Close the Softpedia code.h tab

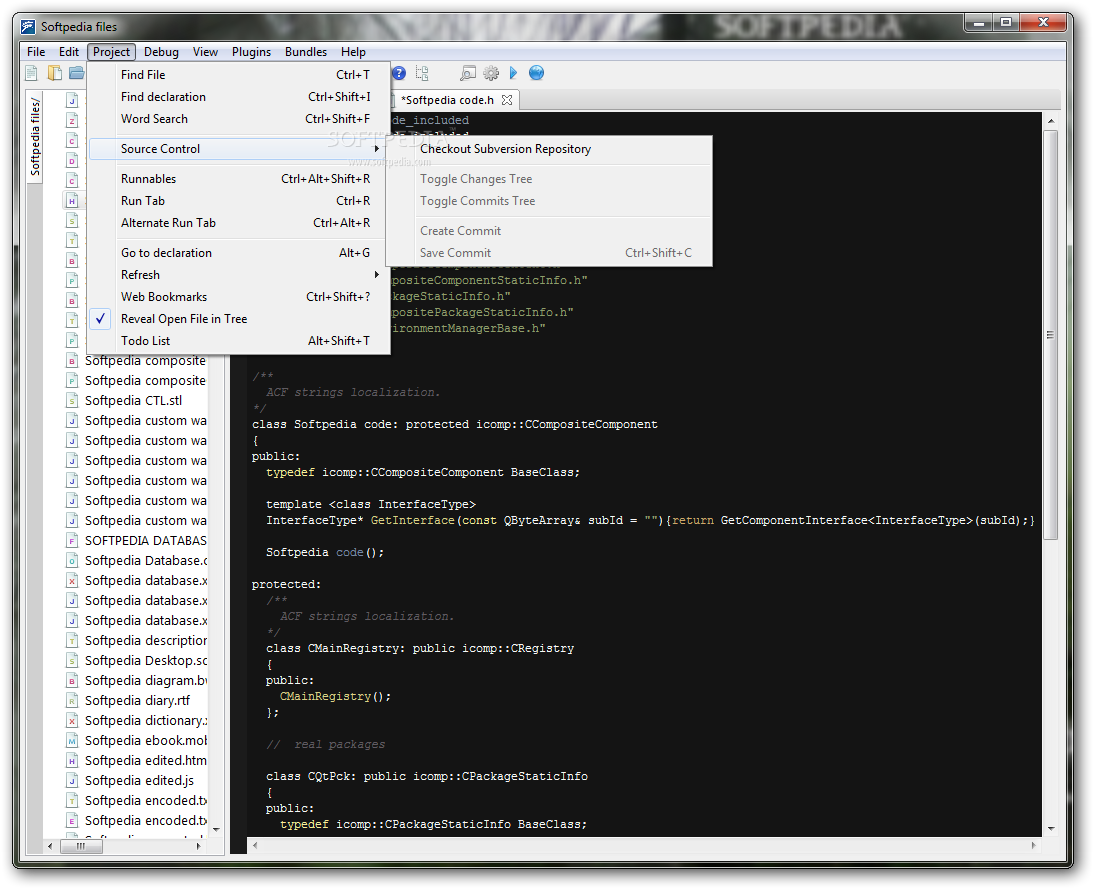(507, 100)
